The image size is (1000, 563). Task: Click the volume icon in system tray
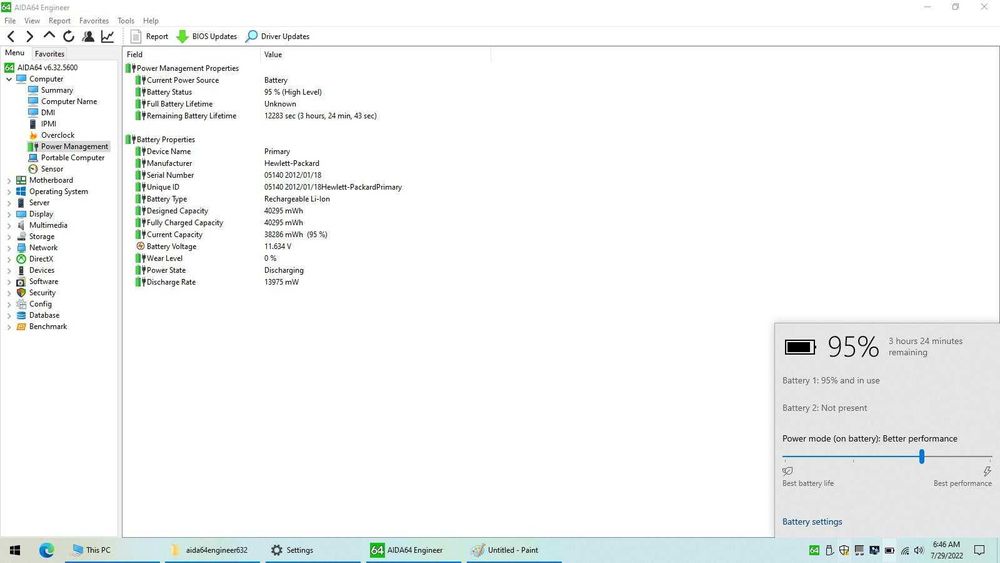tap(919, 550)
